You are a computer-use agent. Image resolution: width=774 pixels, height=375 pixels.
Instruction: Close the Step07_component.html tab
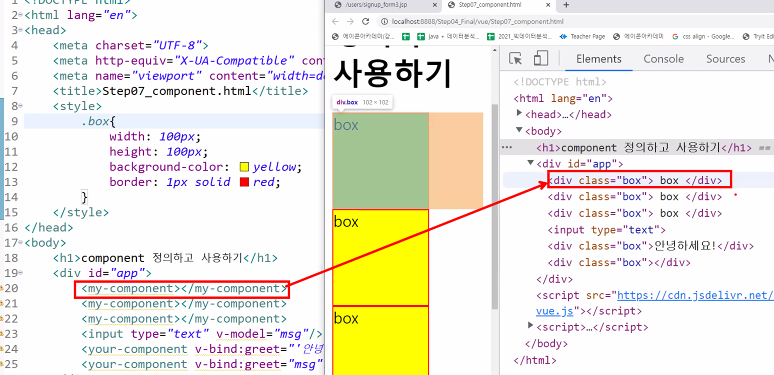click(549, 5)
